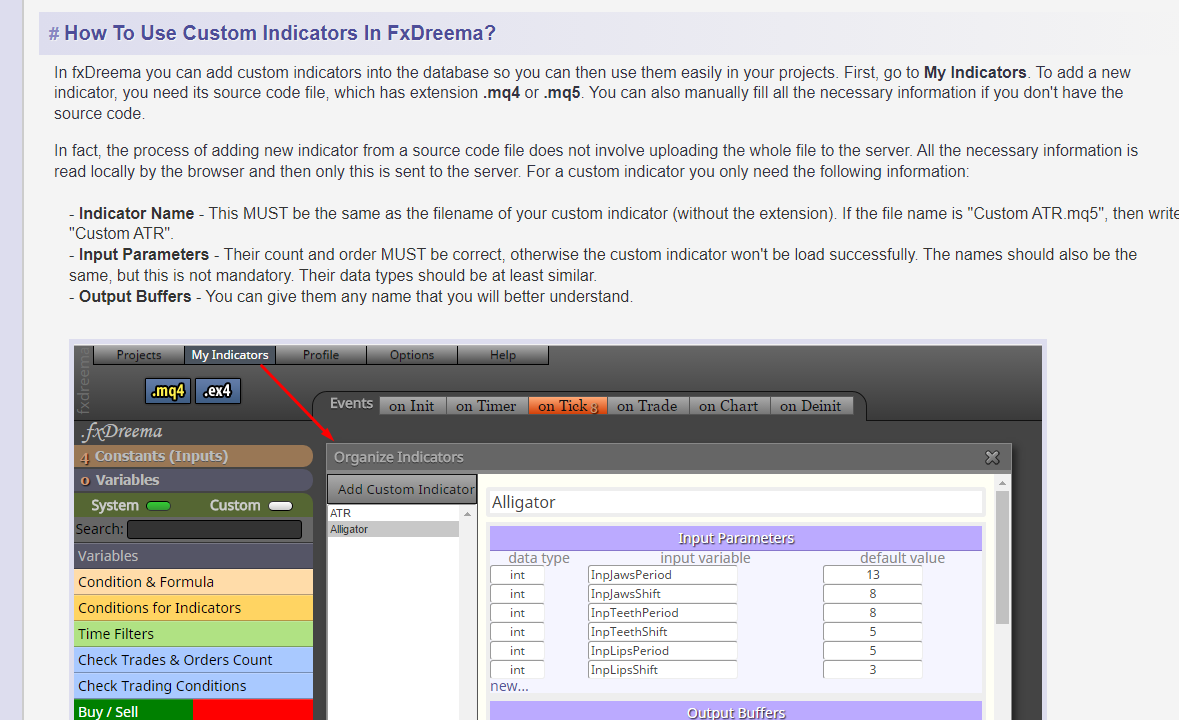Click the .ex4 compile icon
The height and width of the screenshot is (720, 1179).
coord(218,391)
